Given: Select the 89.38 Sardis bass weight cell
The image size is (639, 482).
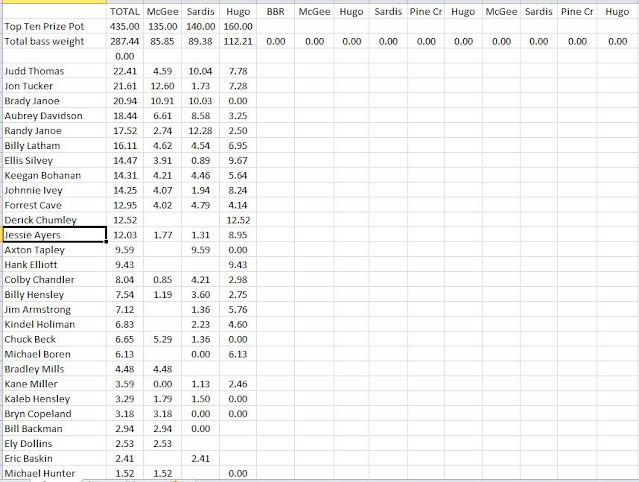Looking at the screenshot, I should (x=201, y=41).
